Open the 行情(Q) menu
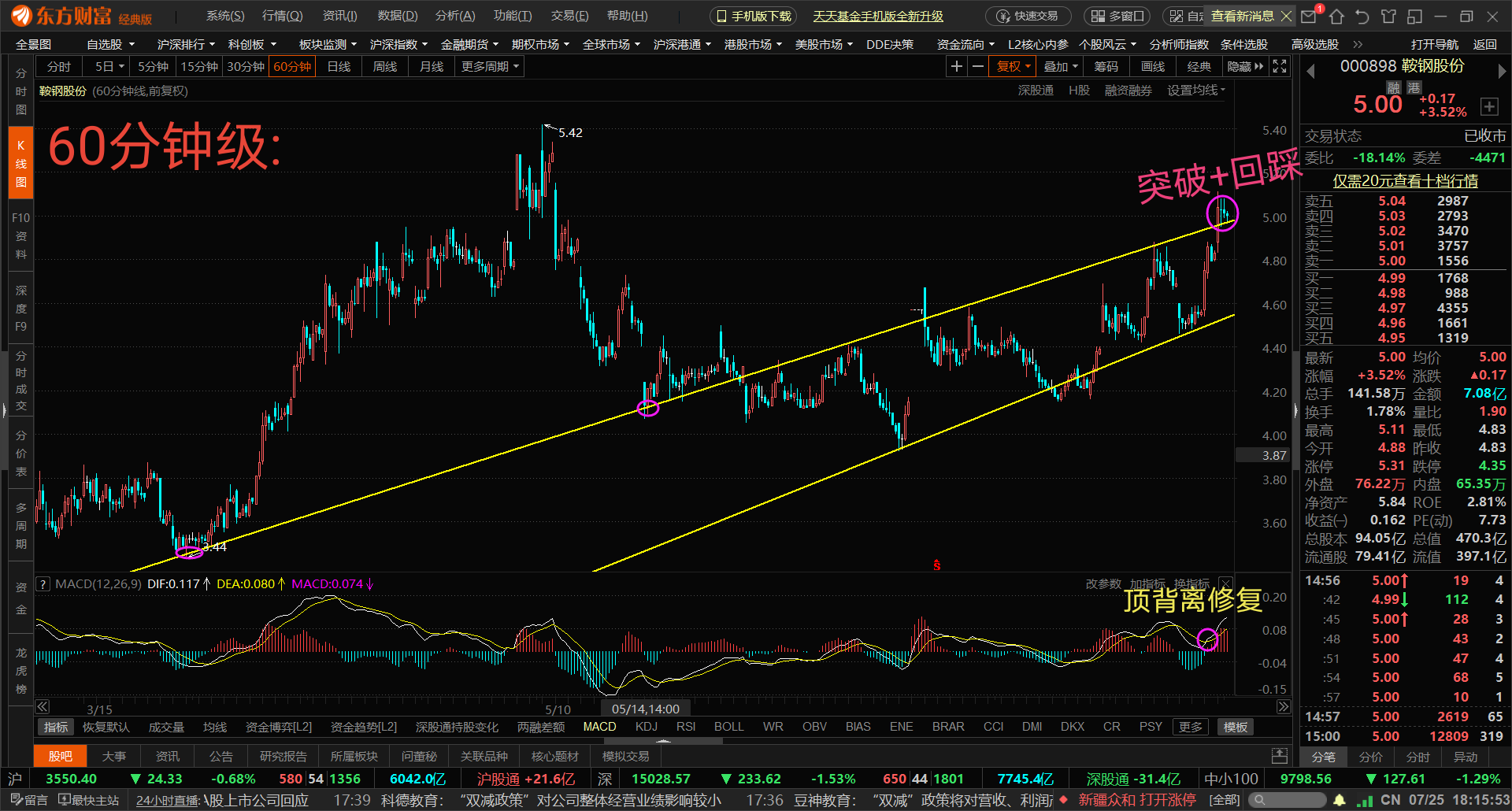This screenshot has height=811, width=1512. pos(282,16)
